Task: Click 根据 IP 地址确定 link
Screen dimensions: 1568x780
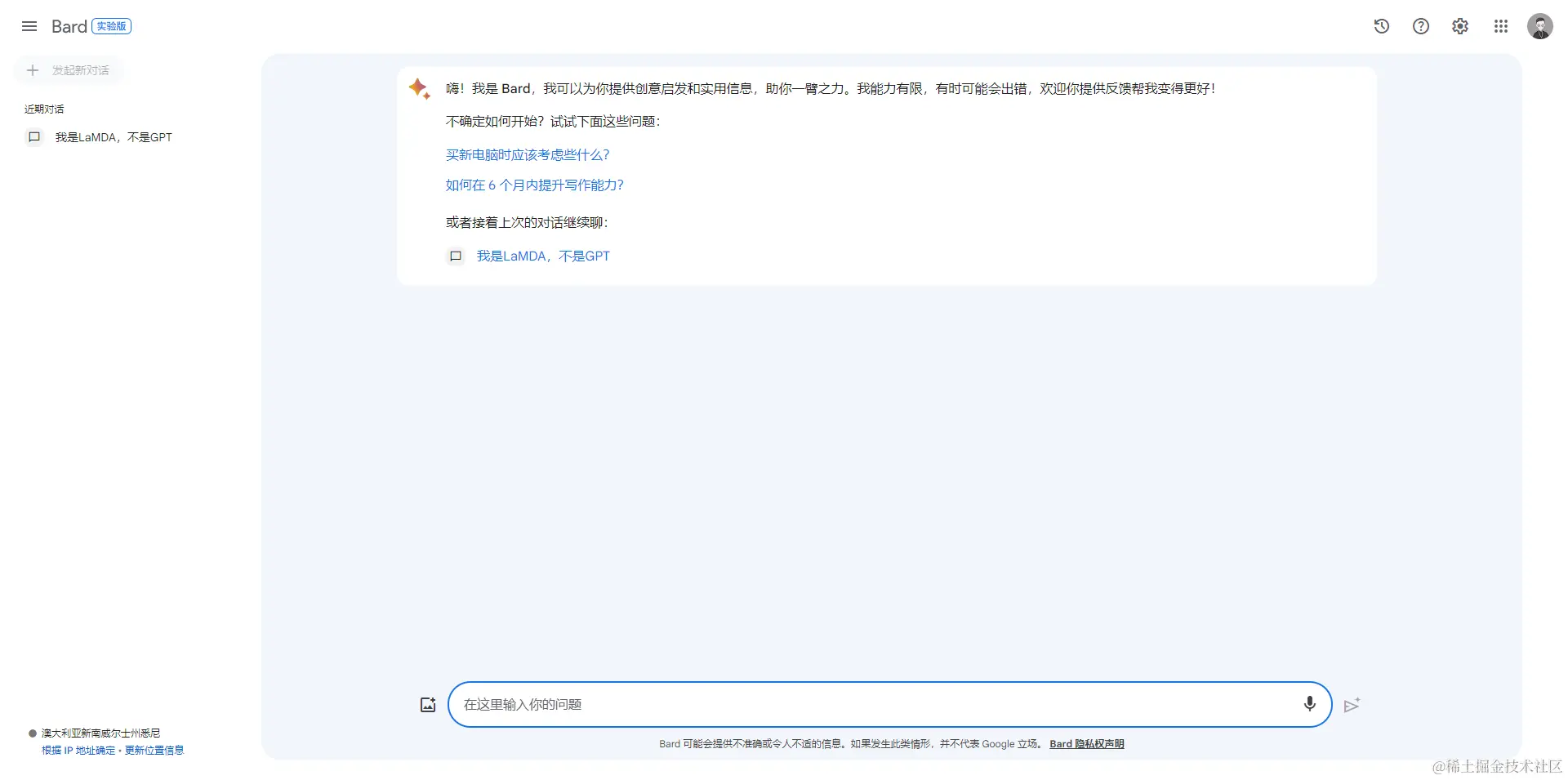Action: point(78,751)
